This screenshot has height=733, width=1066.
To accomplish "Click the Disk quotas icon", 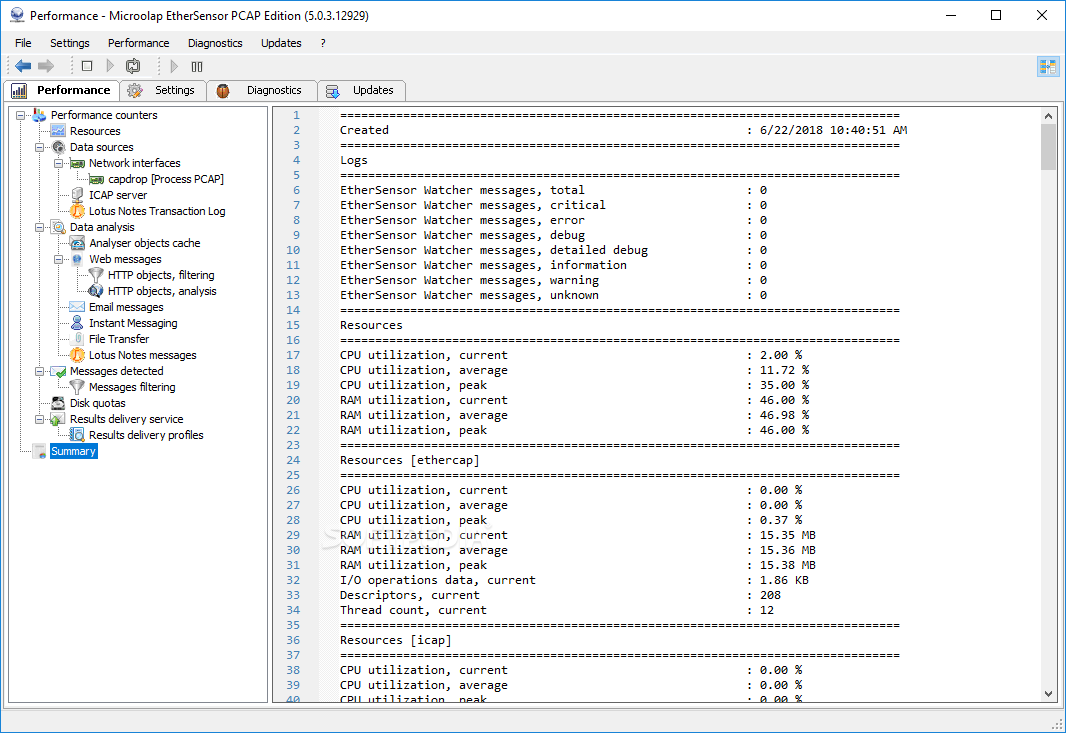I will coord(58,403).
